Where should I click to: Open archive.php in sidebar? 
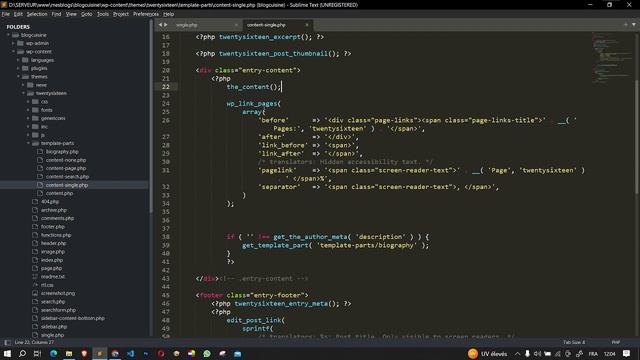click(53, 210)
